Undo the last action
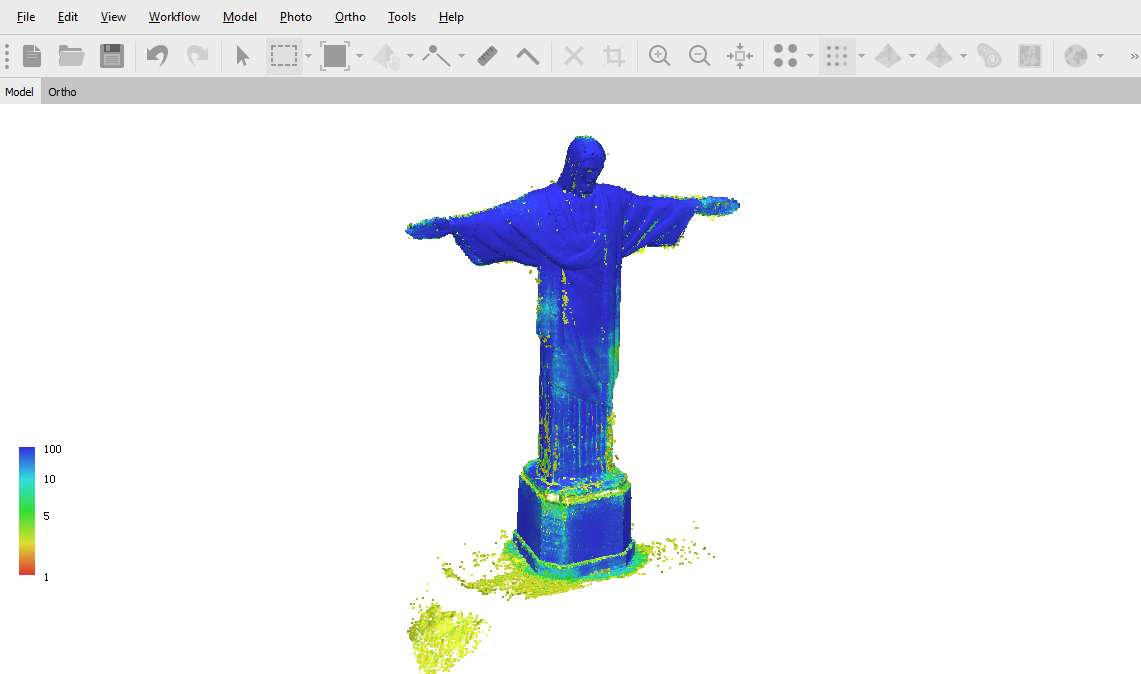This screenshot has height=674, width=1141. click(157, 56)
